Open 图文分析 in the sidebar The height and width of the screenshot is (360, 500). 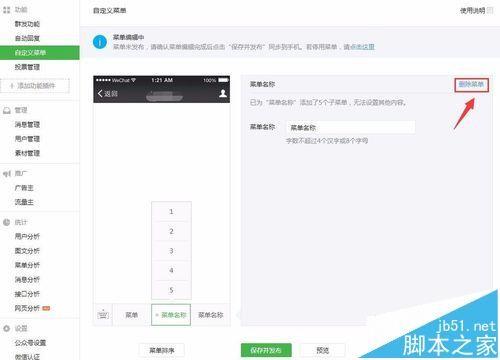[x=27, y=251]
